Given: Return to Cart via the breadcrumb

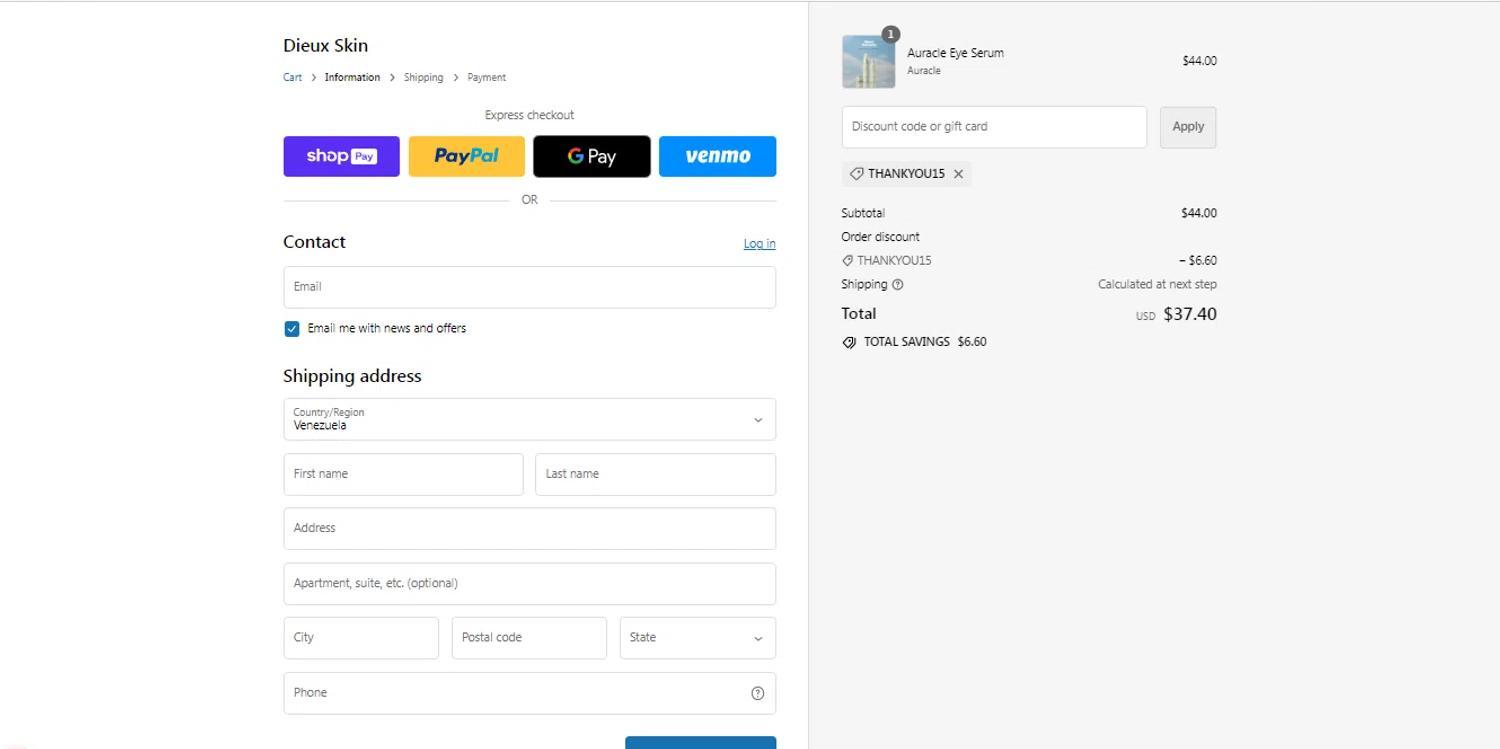Looking at the screenshot, I should coord(292,77).
